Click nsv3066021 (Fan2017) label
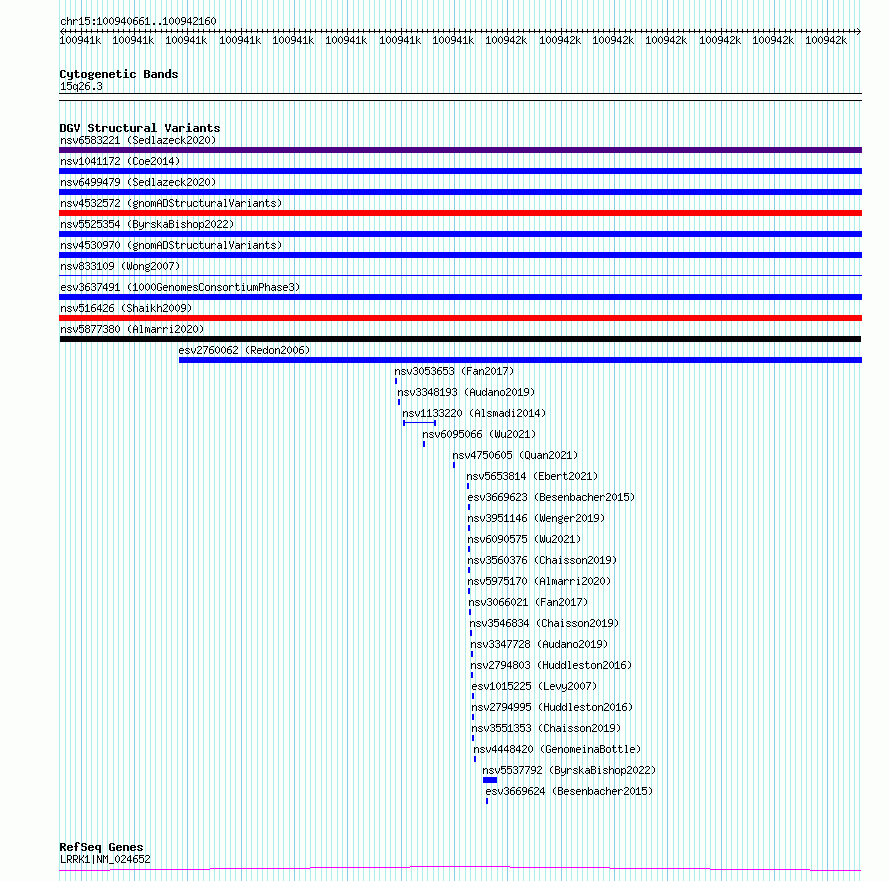Screen dimensions: 890x881 528,602
